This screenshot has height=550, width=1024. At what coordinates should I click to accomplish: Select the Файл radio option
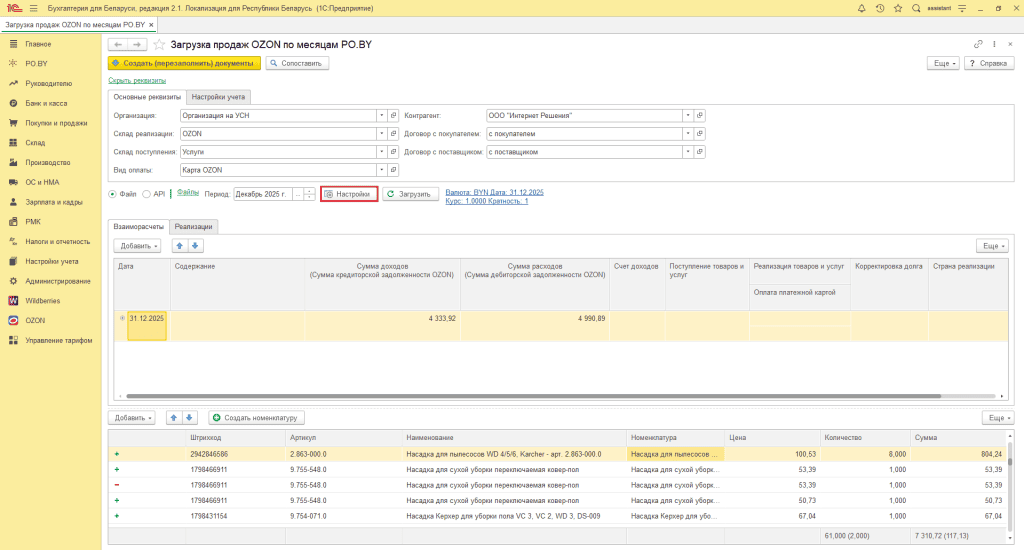point(112,194)
